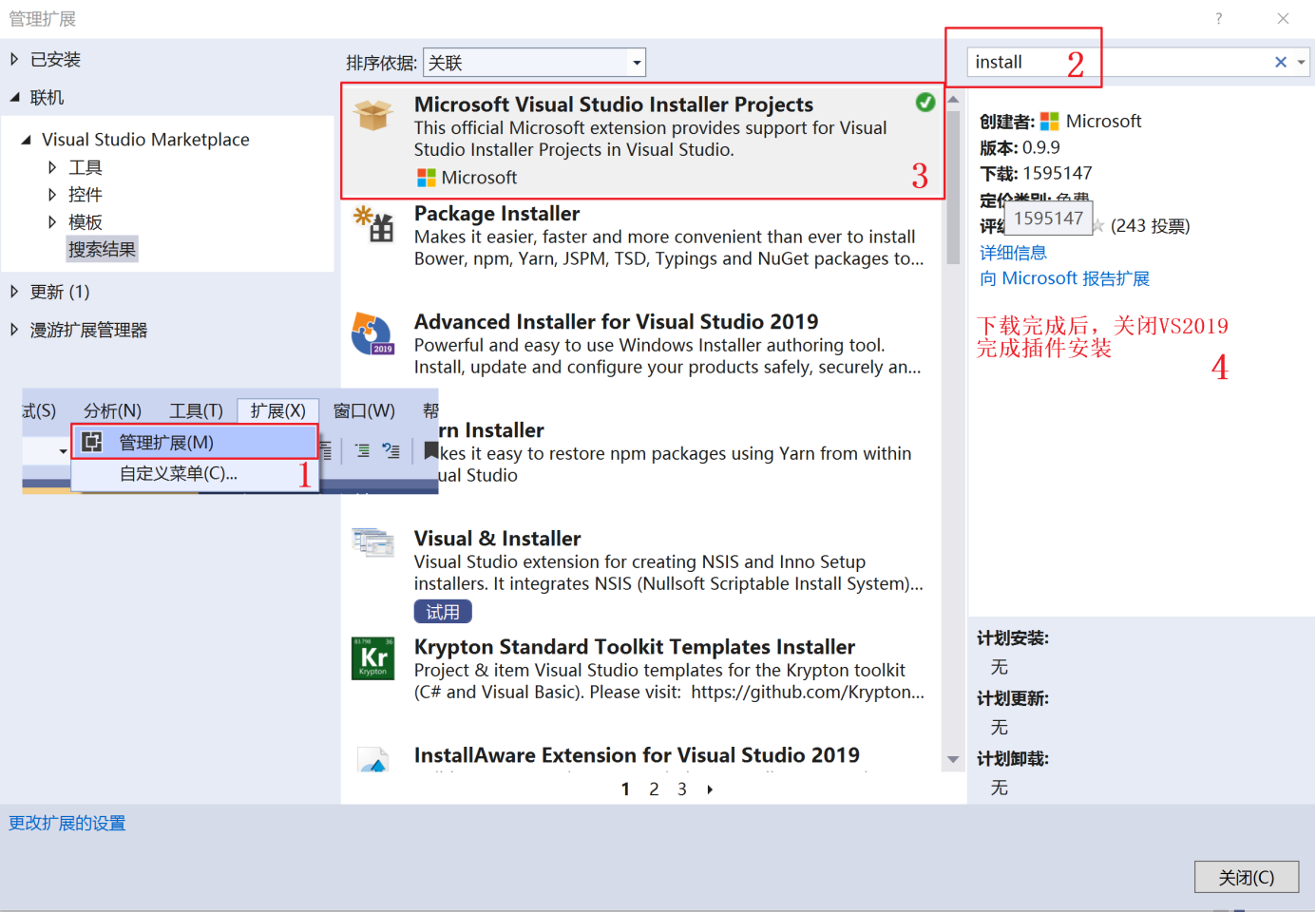Click the Krypton Kr toolkit icon
Viewport: 1316px width, 913px height.
pyautogui.click(x=372, y=658)
